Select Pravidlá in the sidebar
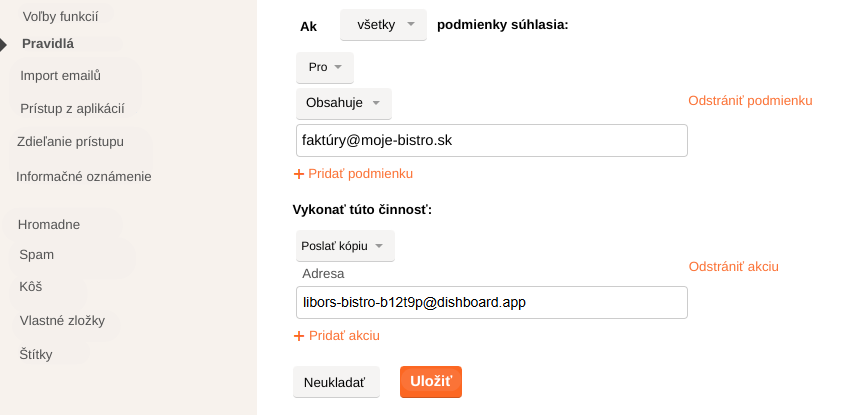Screen dimensions: 844x415 (x=48, y=44)
